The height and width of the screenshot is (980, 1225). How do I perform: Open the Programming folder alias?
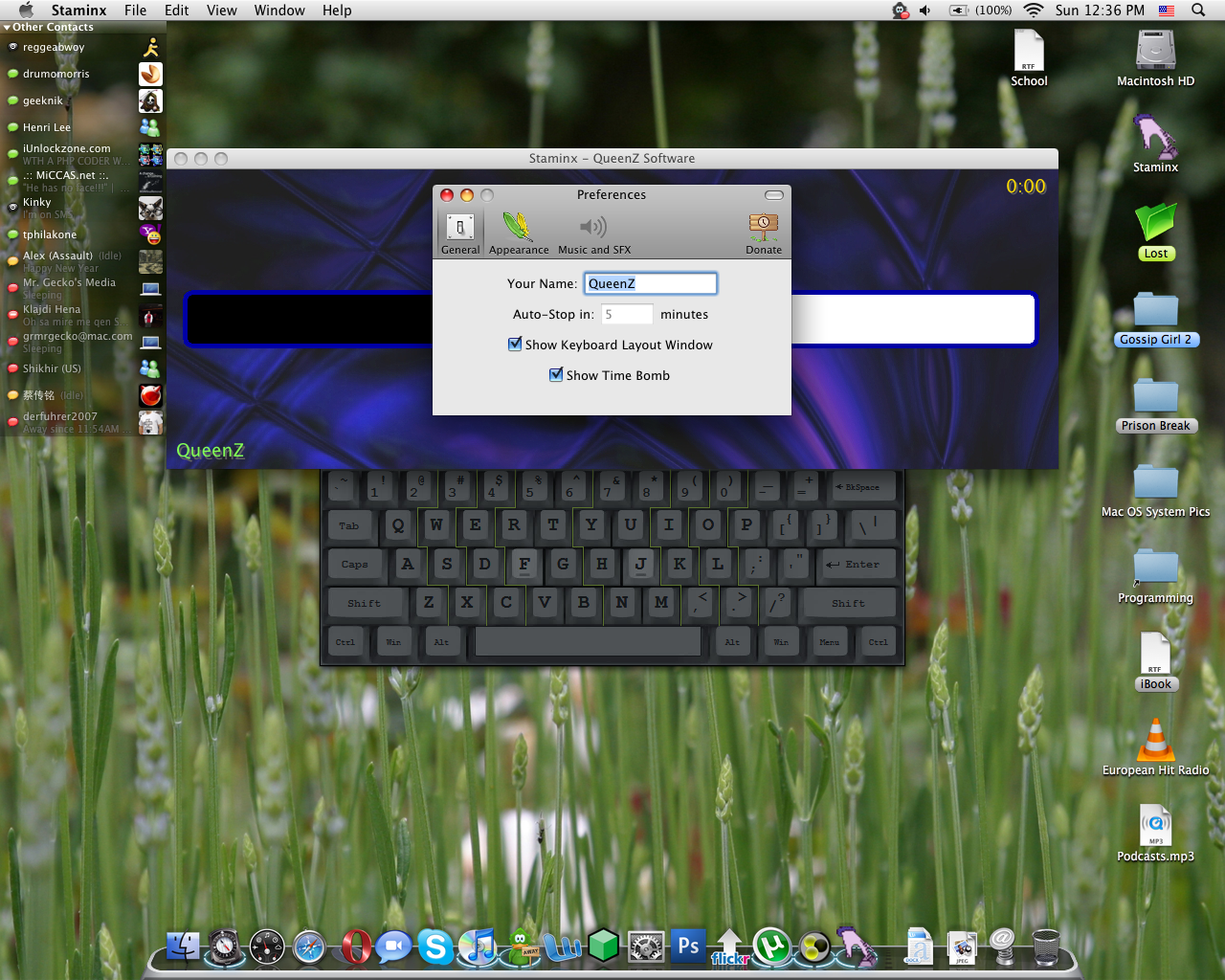coord(1155,575)
